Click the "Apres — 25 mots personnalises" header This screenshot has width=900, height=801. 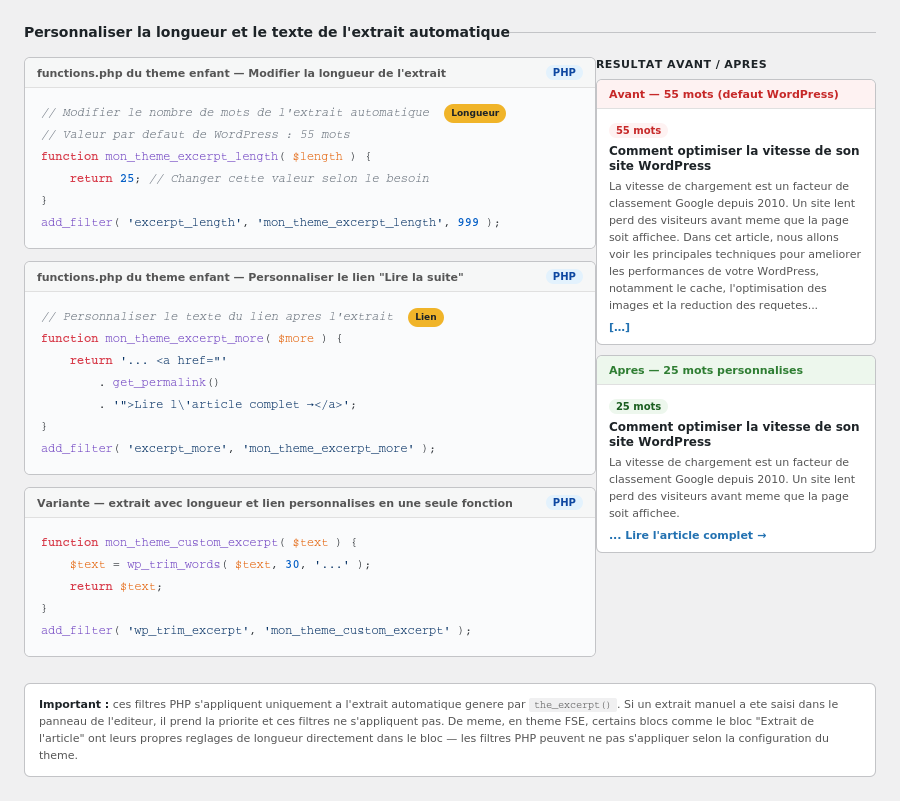736,370
